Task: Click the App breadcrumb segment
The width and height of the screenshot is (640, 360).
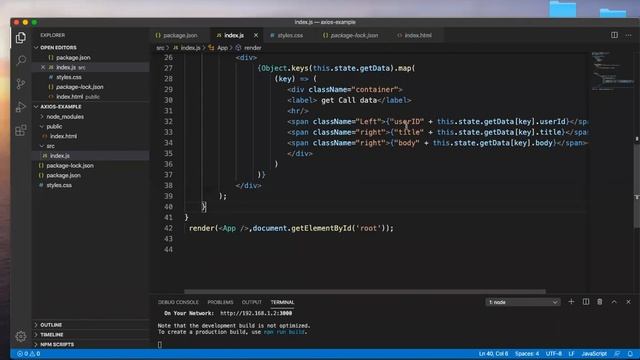Action: 222,48
